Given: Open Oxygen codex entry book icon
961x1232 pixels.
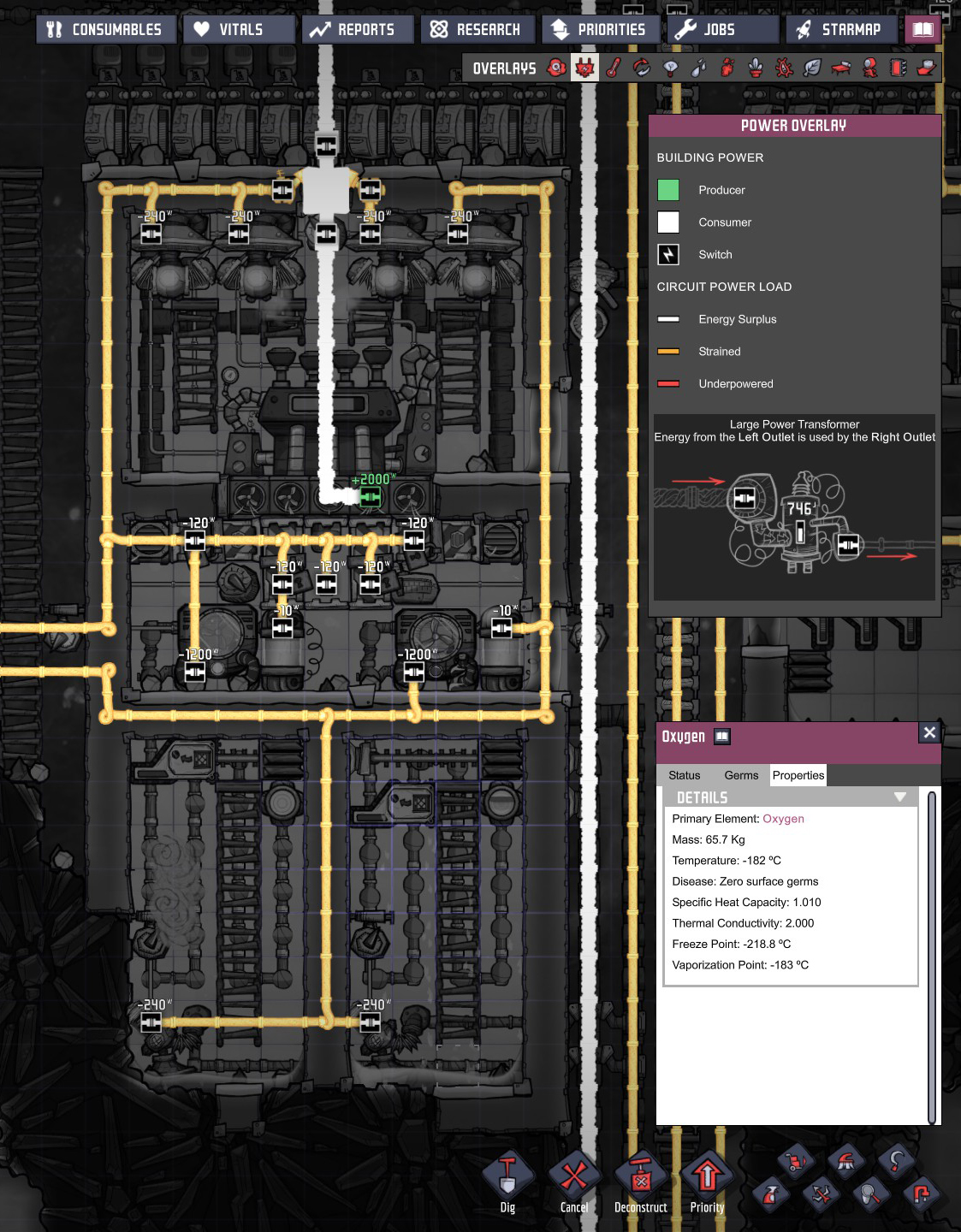Looking at the screenshot, I should coord(722,737).
